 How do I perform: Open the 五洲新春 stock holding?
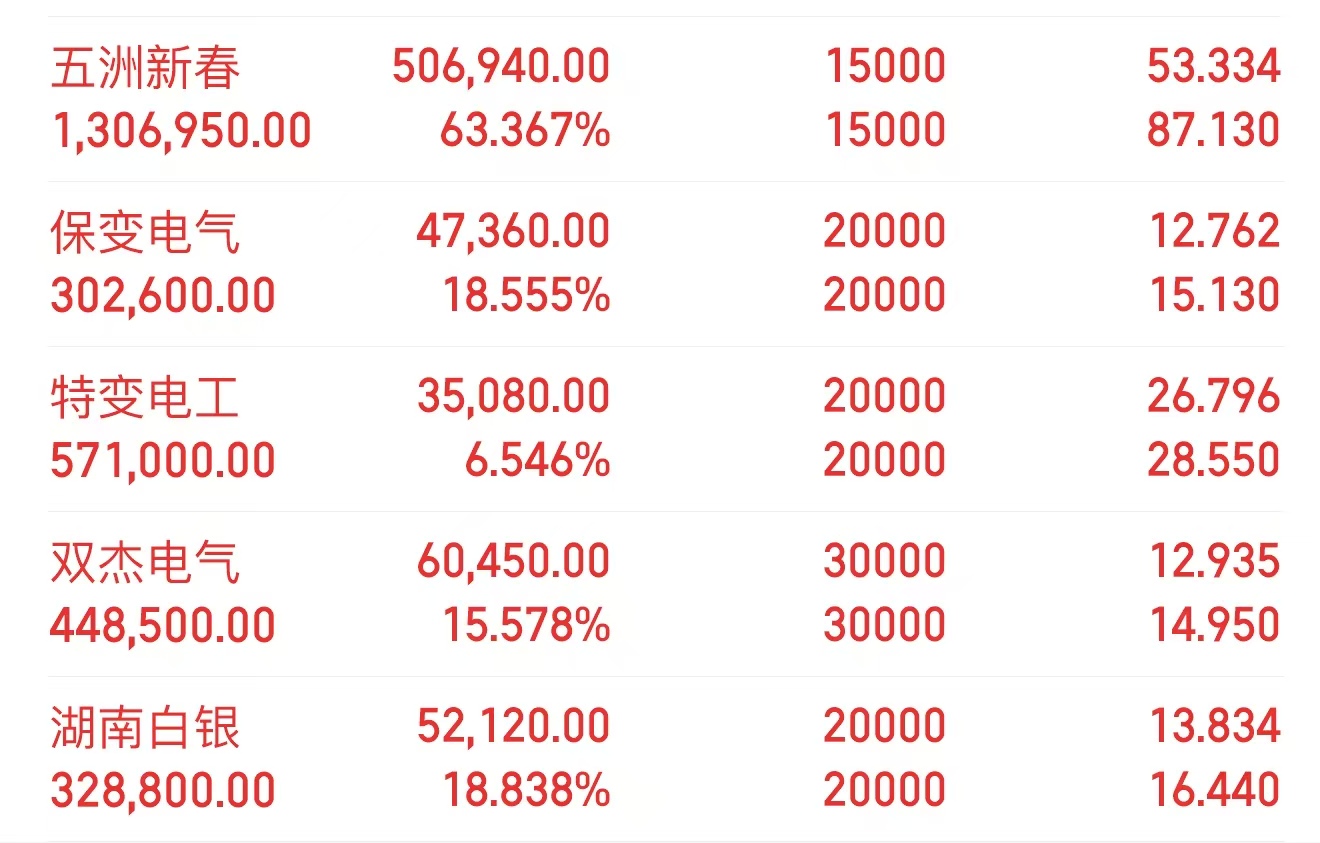(146, 68)
